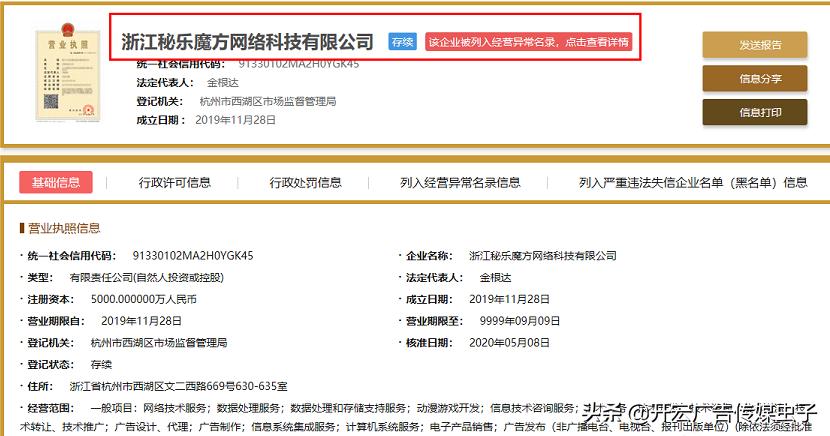The height and width of the screenshot is (436, 830).
Task: Click header 成立日期 value 2019年11月28日
Action: [x=236, y=120]
